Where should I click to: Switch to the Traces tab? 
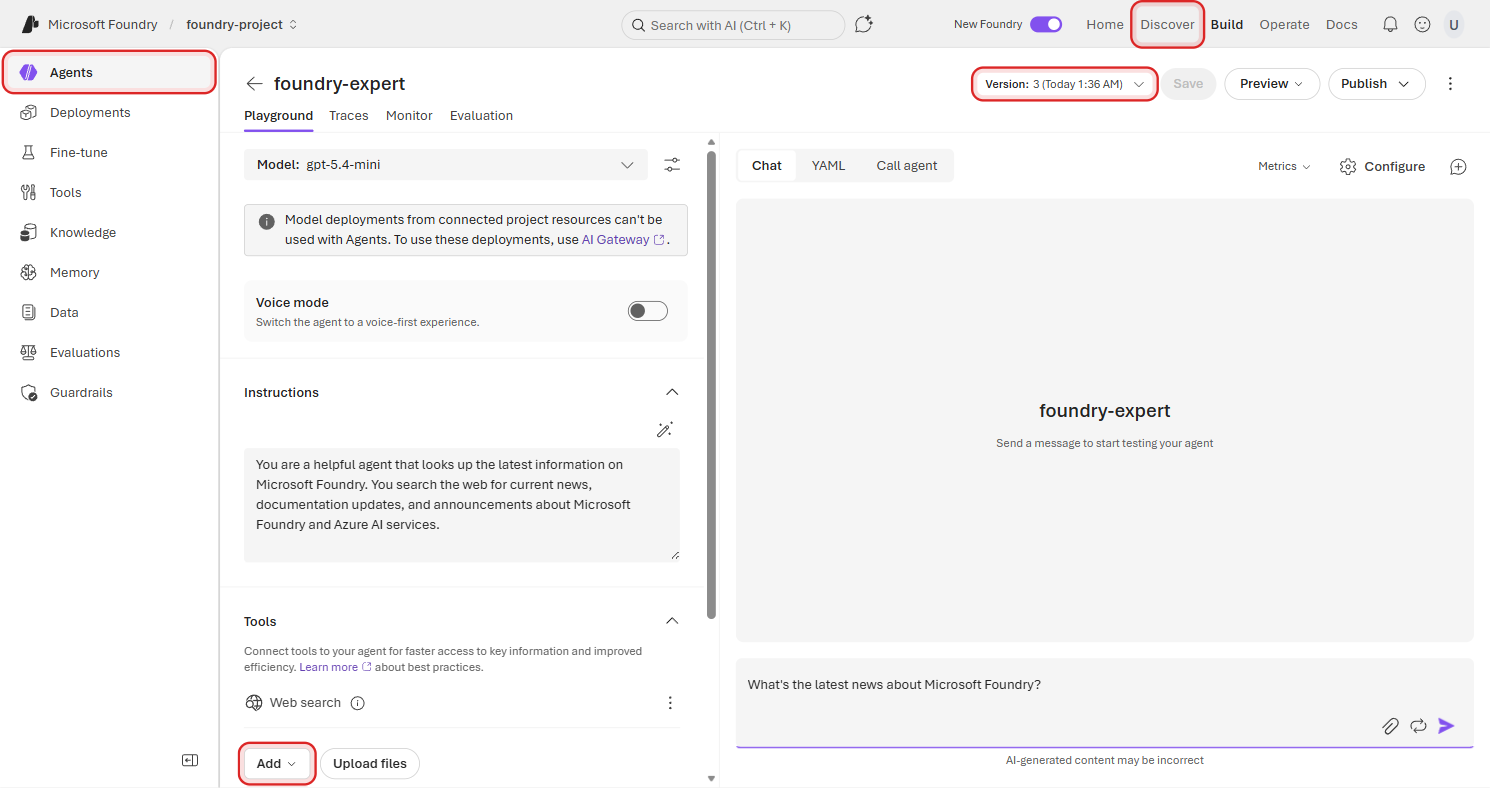coord(349,116)
